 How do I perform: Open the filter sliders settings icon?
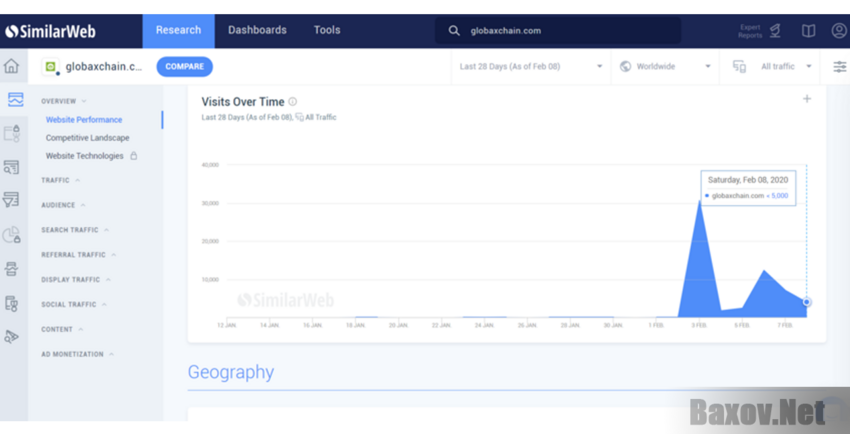pos(839,67)
